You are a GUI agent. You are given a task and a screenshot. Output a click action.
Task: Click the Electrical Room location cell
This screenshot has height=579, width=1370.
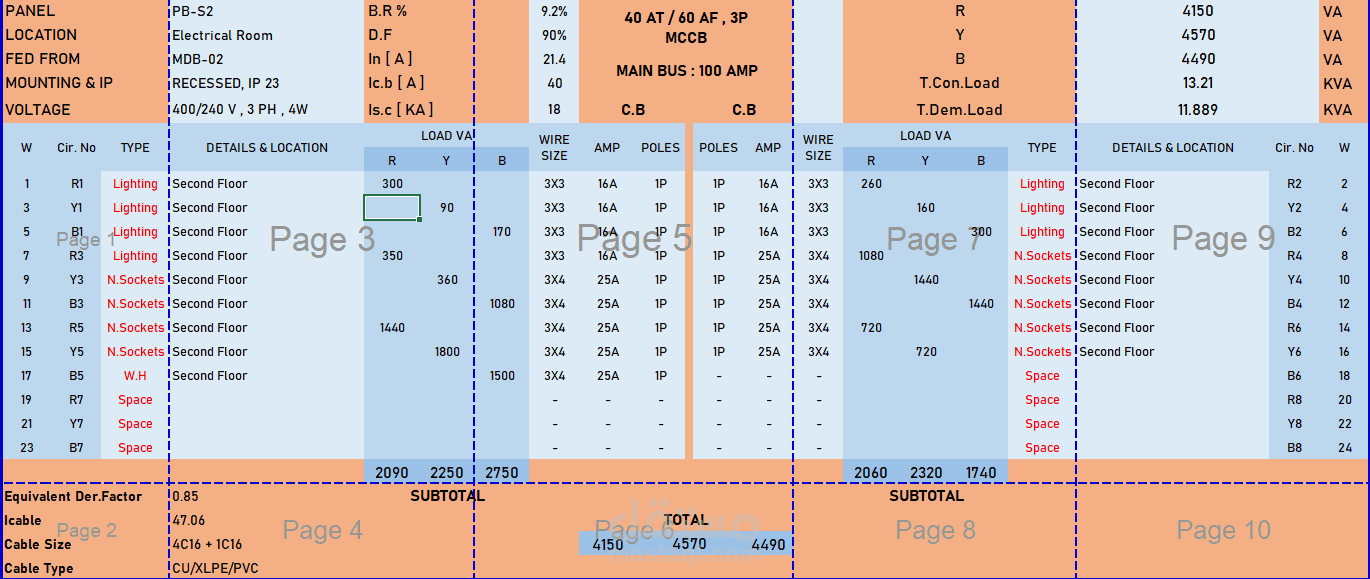(266, 35)
